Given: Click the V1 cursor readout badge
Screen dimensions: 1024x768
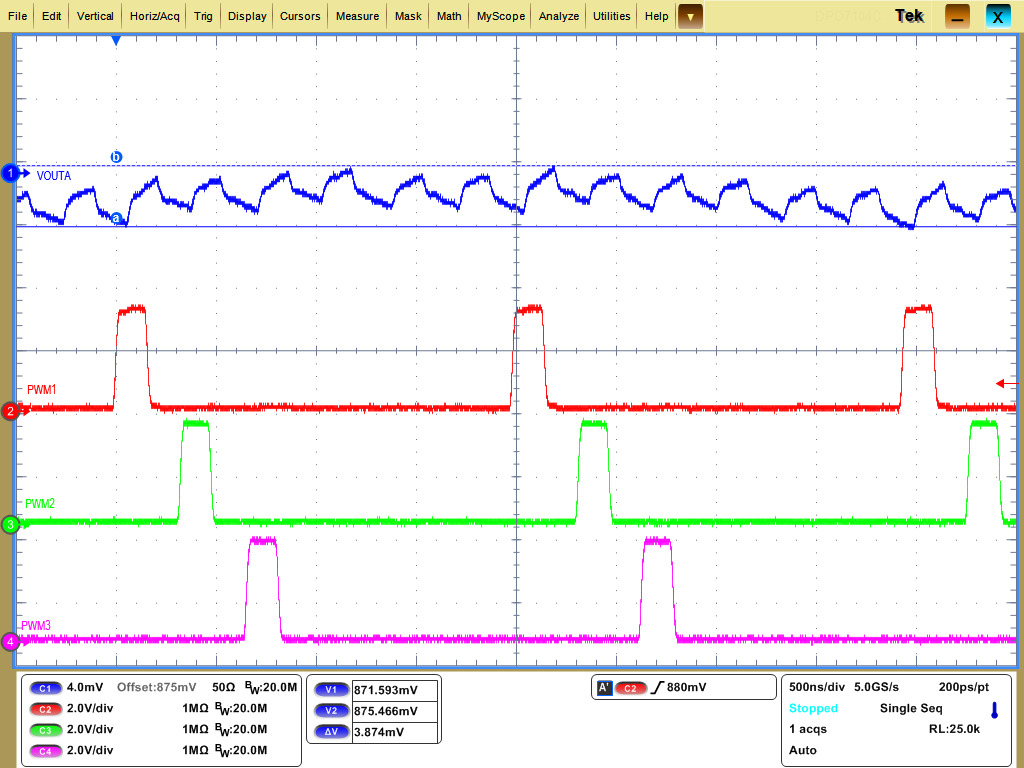Looking at the screenshot, I should [331, 689].
